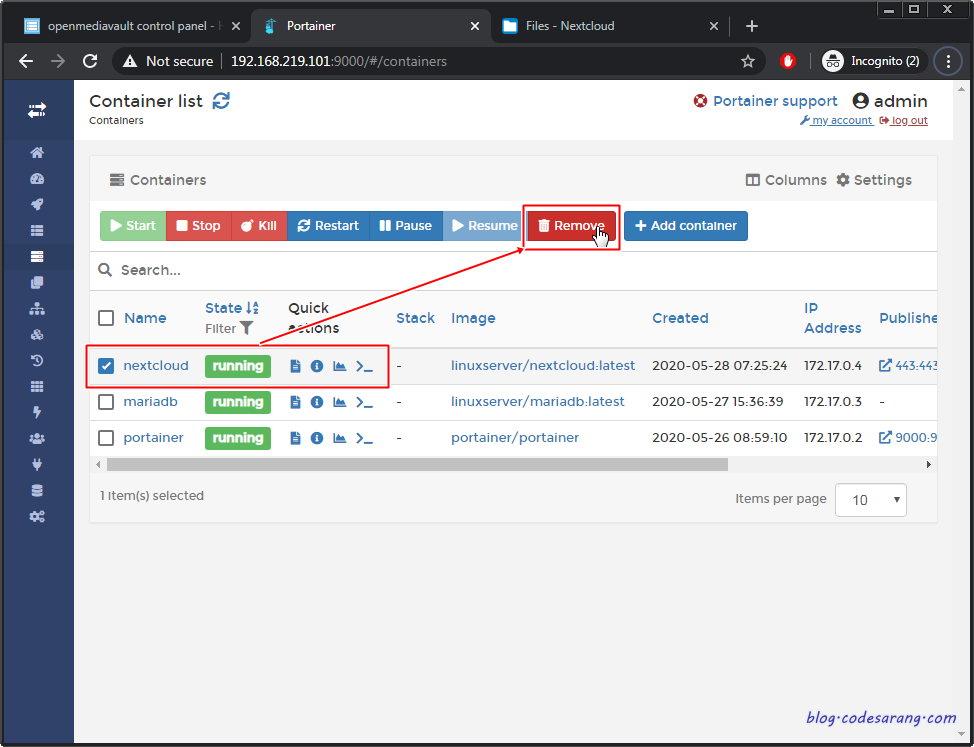Open App Templates rocket icon
Viewport: 974px width, 747px height.
click(37, 205)
